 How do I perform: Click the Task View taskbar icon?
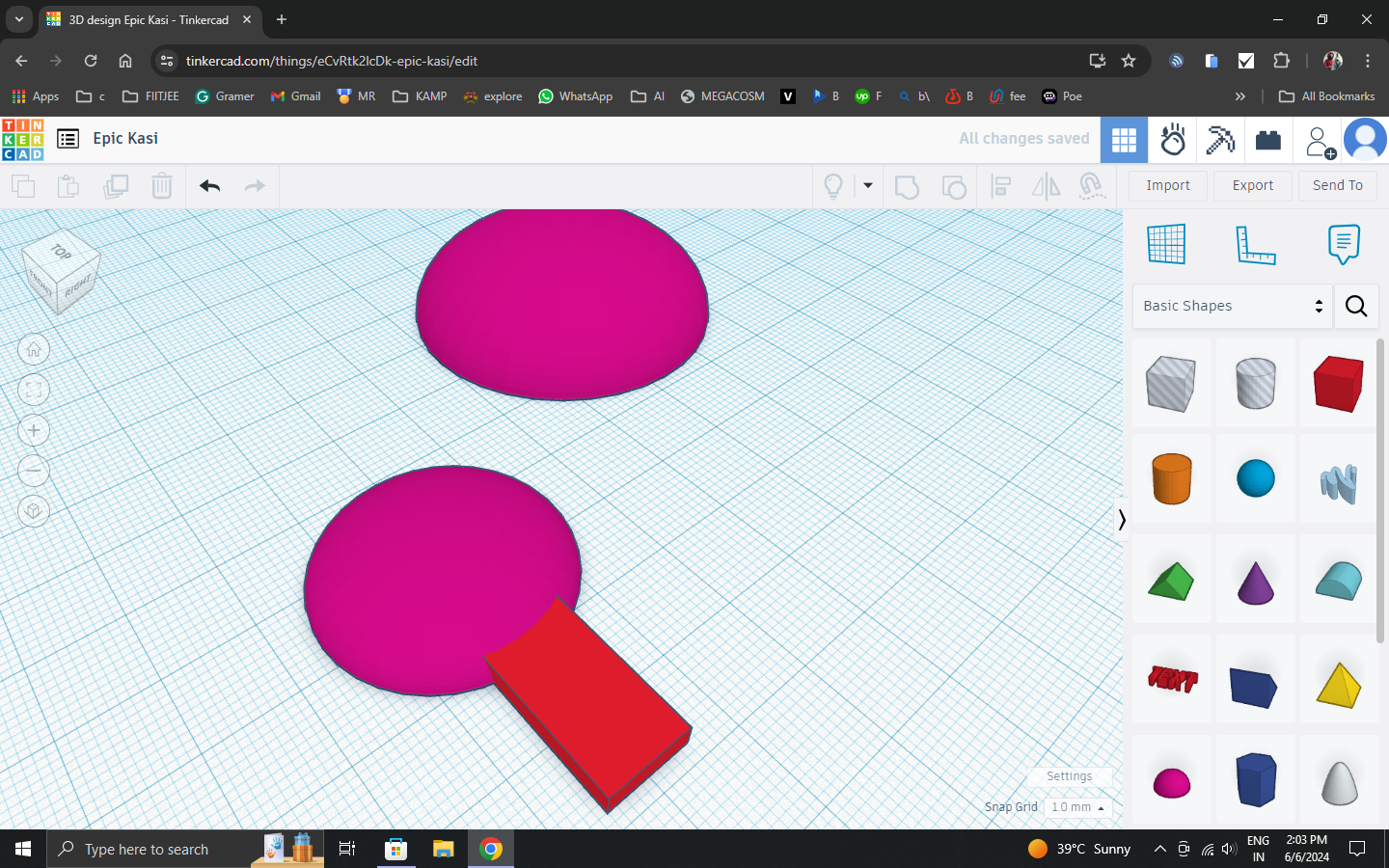347,849
